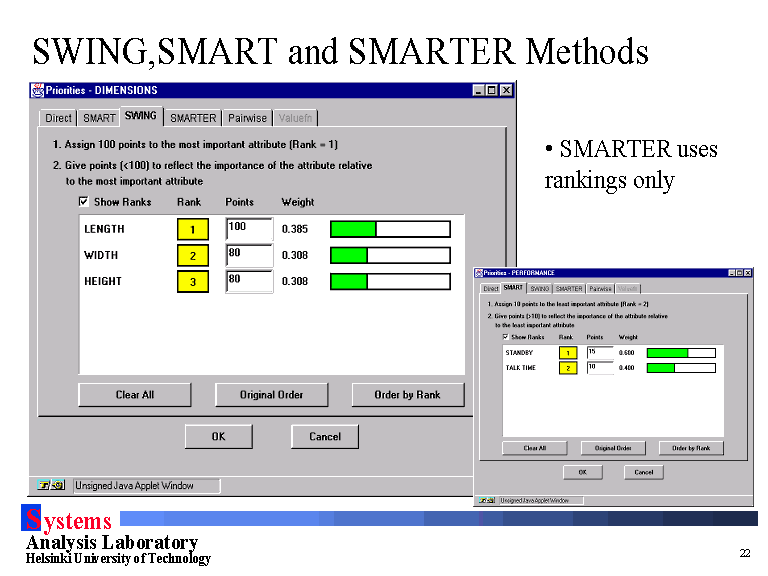Click the yellow rank 2 box for WIDTH

click(193, 256)
